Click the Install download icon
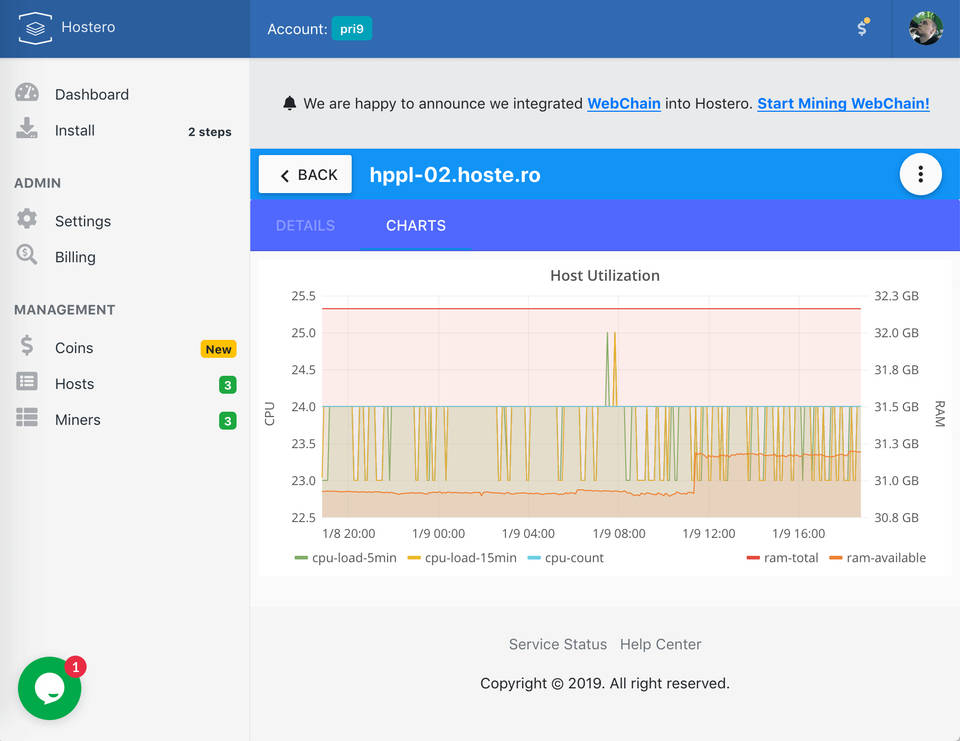Image resolution: width=960 pixels, height=741 pixels. (x=27, y=129)
